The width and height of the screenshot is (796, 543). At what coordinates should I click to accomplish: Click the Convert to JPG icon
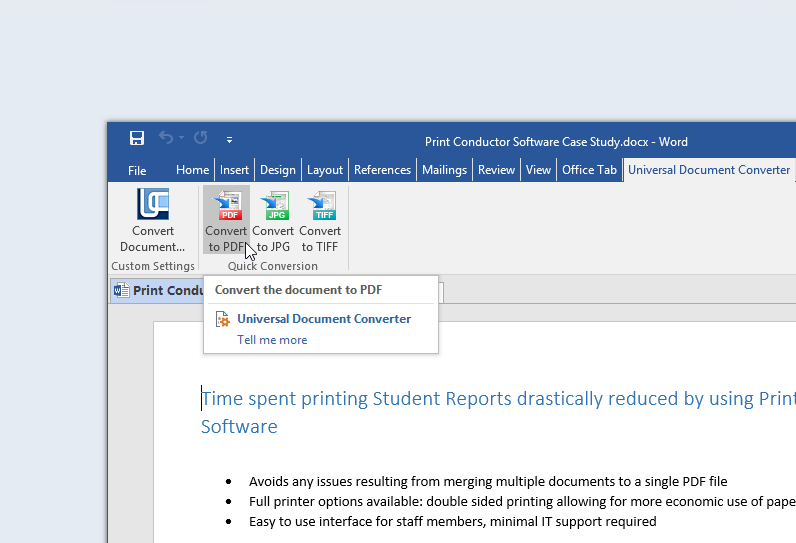pos(274,206)
